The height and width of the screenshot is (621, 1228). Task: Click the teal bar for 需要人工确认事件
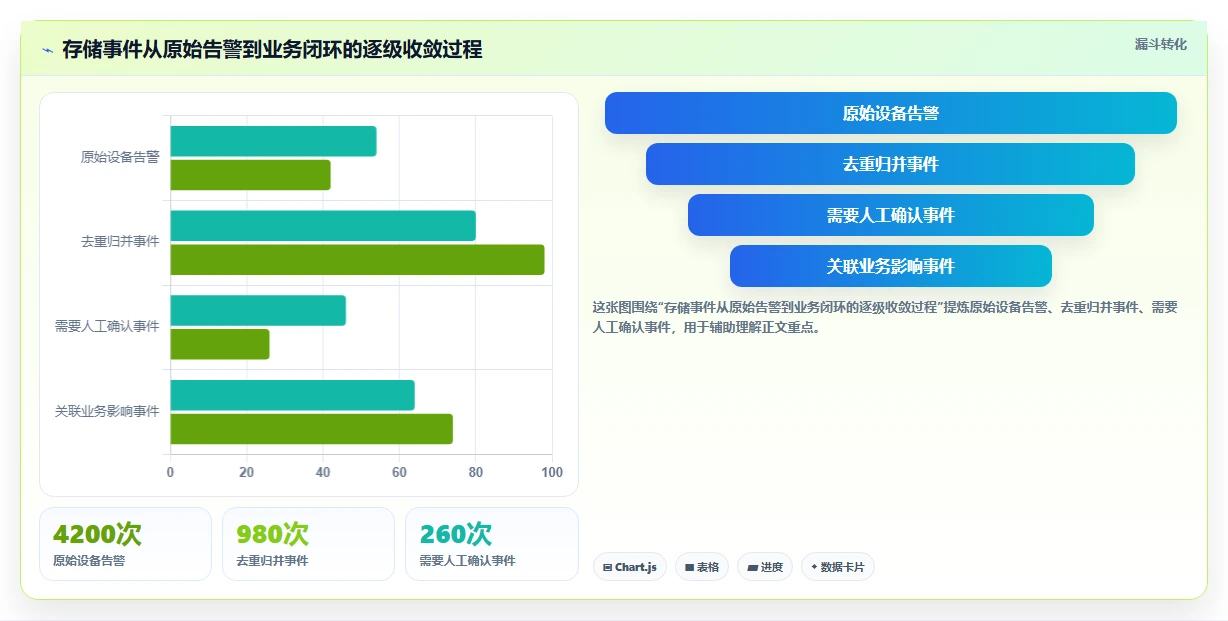258,310
